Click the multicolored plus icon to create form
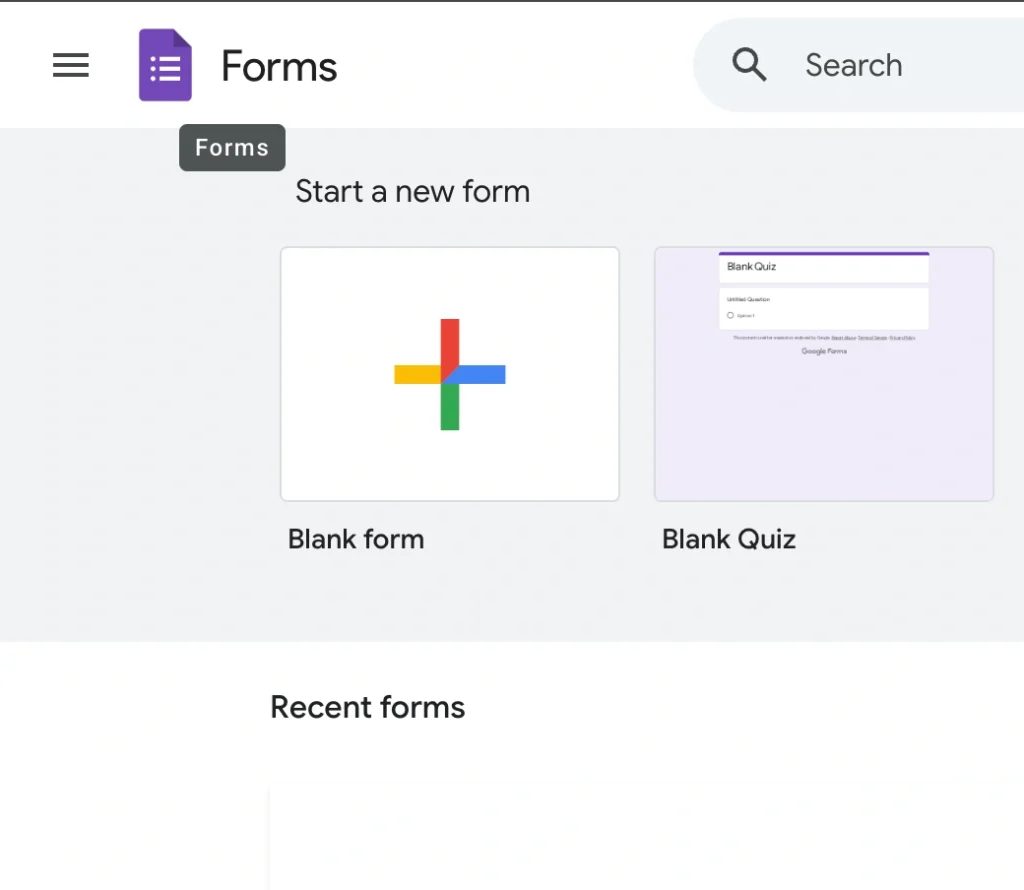The width and height of the screenshot is (1024, 890). 449,374
